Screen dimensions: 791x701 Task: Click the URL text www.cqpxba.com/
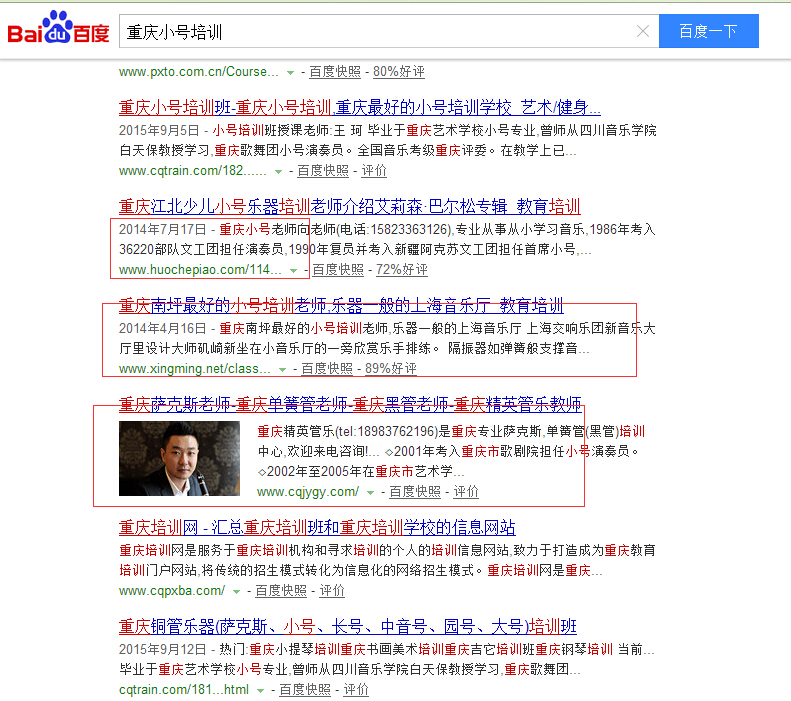(172, 591)
